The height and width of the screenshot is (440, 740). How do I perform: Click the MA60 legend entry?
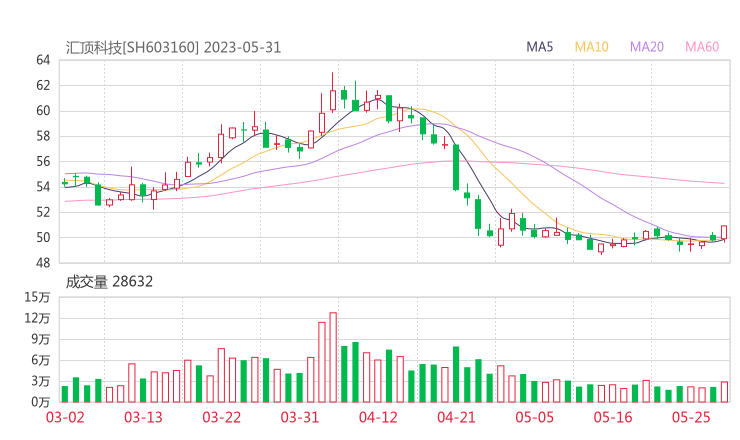coord(702,47)
